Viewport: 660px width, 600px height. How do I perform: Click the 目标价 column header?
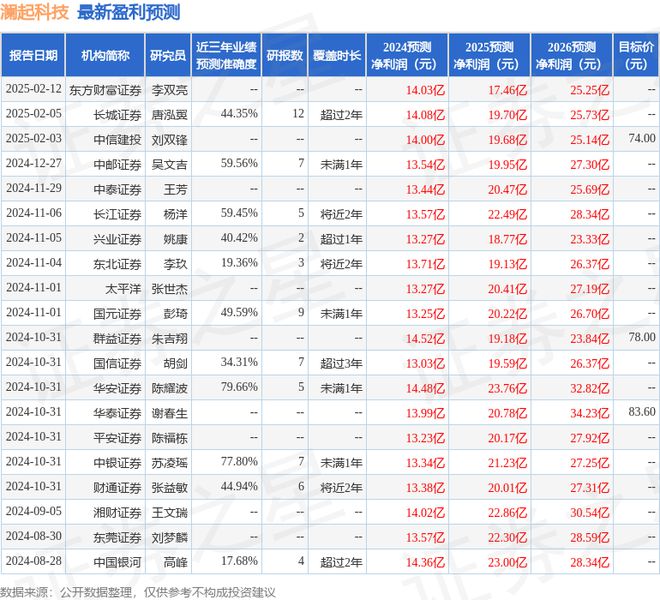[x=636, y=55]
